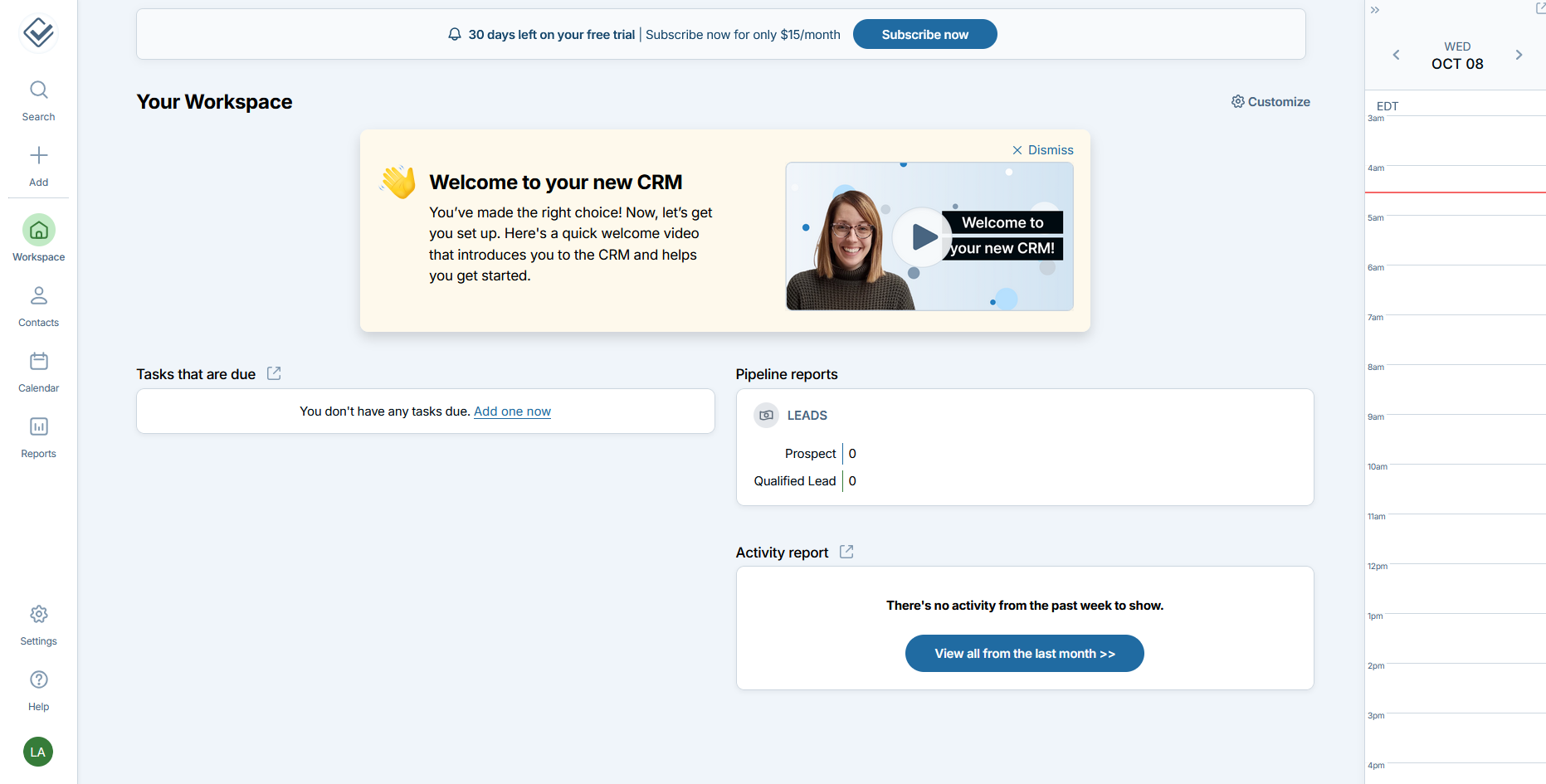Click the Subscribe now button

924,34
